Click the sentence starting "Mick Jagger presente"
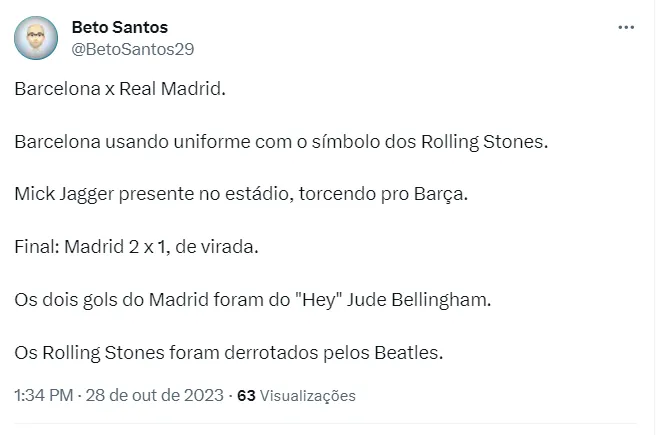Image resolution: width=656 pixels, height=435 pixels. pyautogui.click(x=241, y=194)
